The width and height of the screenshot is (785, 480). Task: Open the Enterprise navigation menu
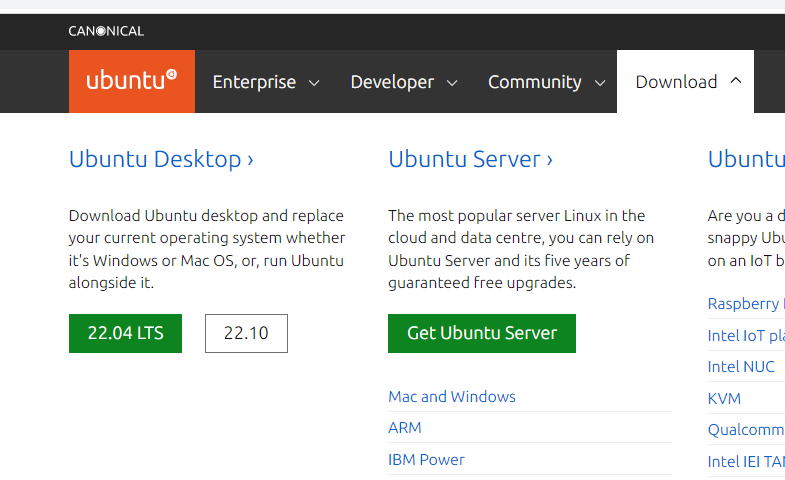click(x=265, y=82)
